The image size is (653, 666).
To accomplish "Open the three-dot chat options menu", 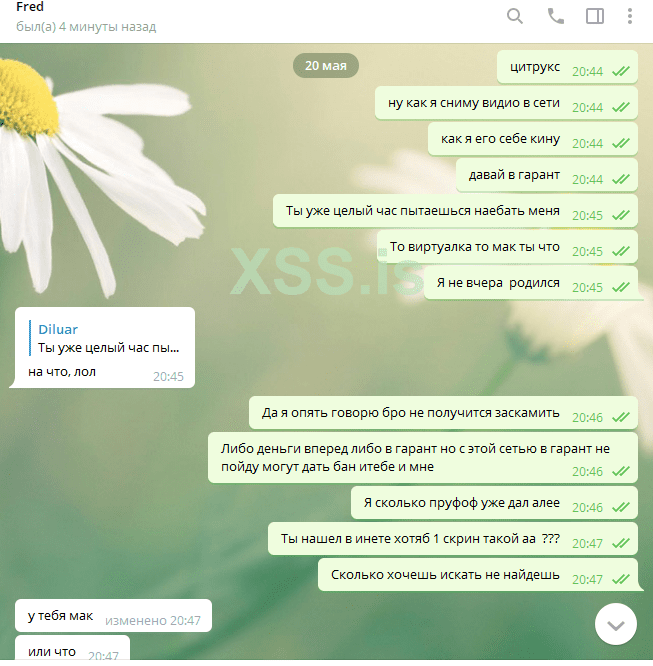I will point(630,17).
